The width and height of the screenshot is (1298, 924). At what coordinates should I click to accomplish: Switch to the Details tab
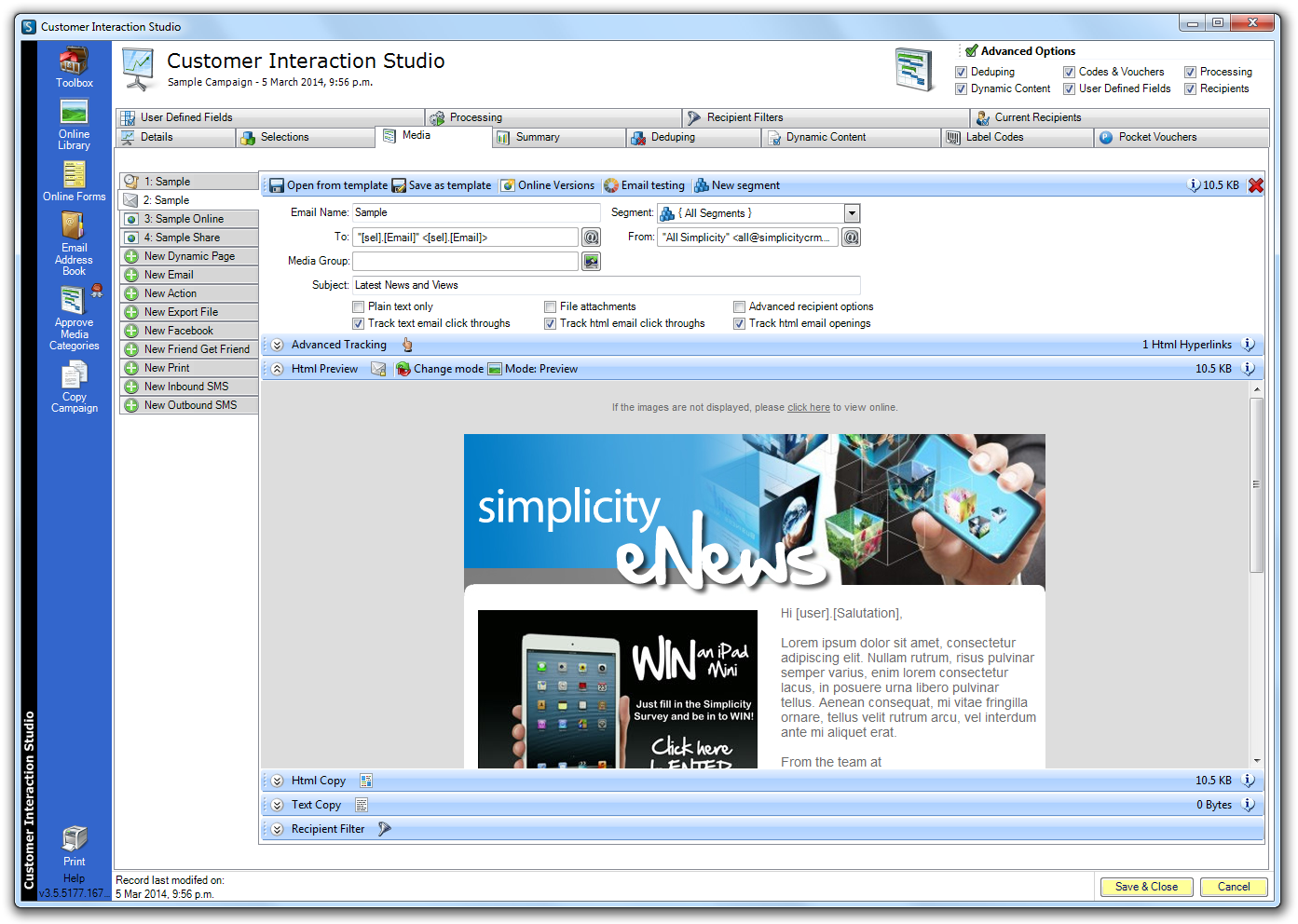(x=176, y=137)
